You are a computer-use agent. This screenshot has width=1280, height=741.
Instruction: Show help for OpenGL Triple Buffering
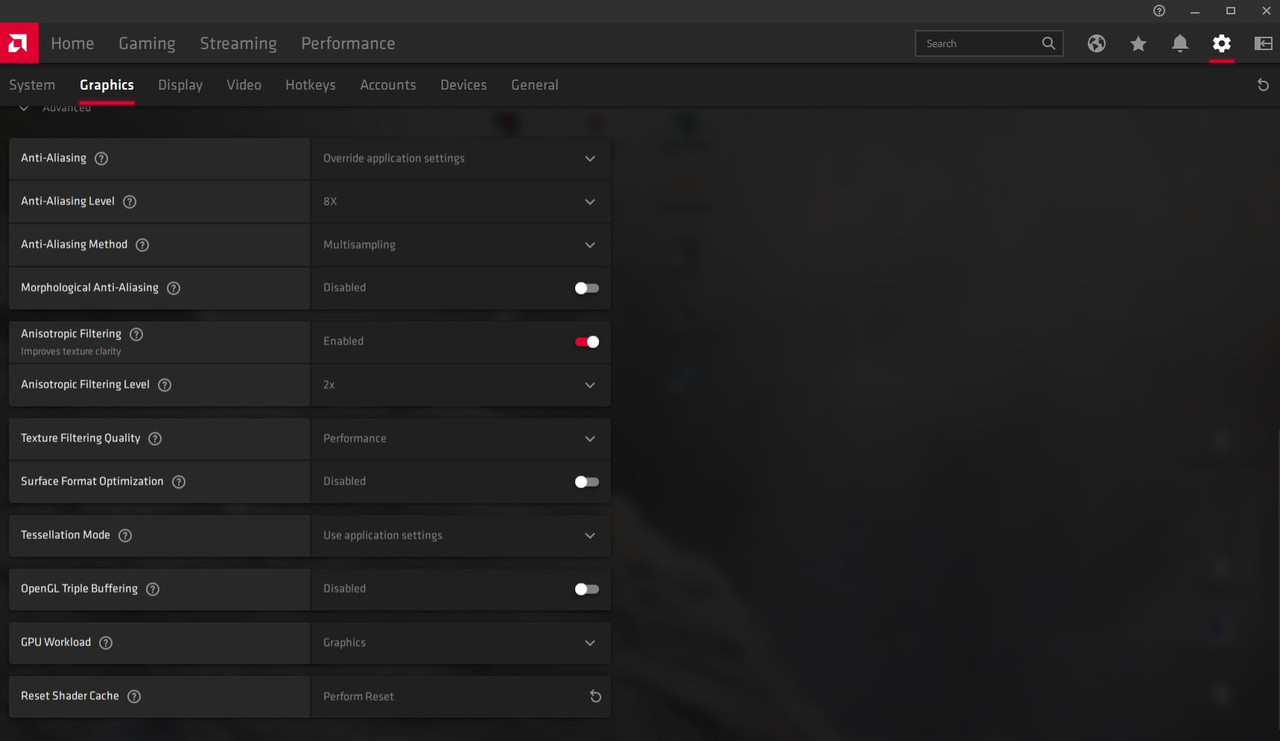click(x=152, y=589)
